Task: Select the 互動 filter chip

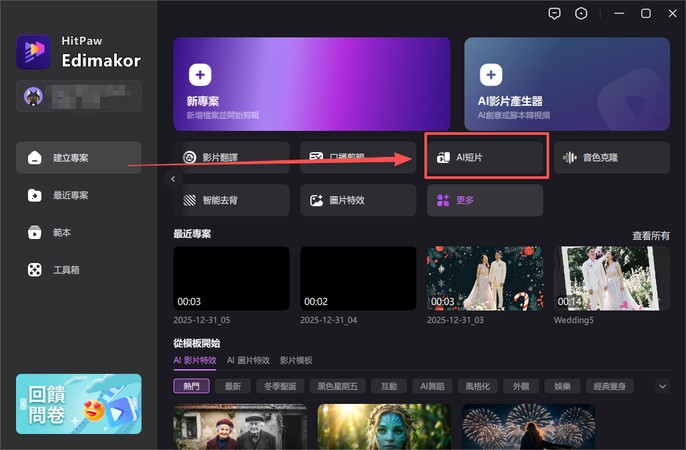Action: coord(389,386)
